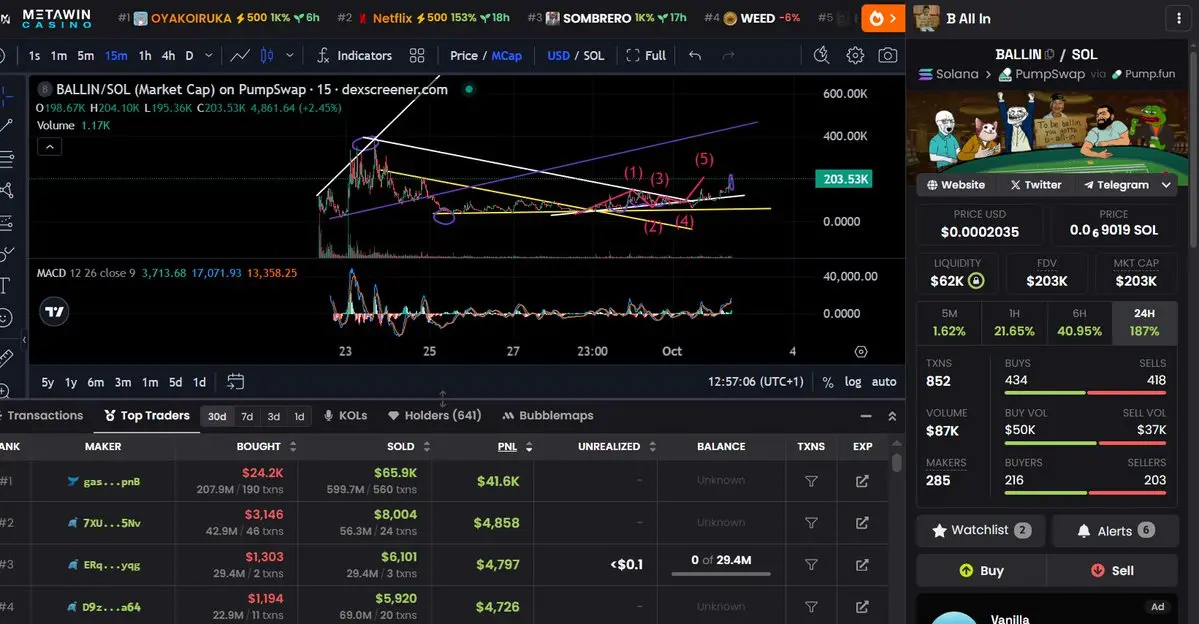Toggle percent scale on chart

pos(827,382)
